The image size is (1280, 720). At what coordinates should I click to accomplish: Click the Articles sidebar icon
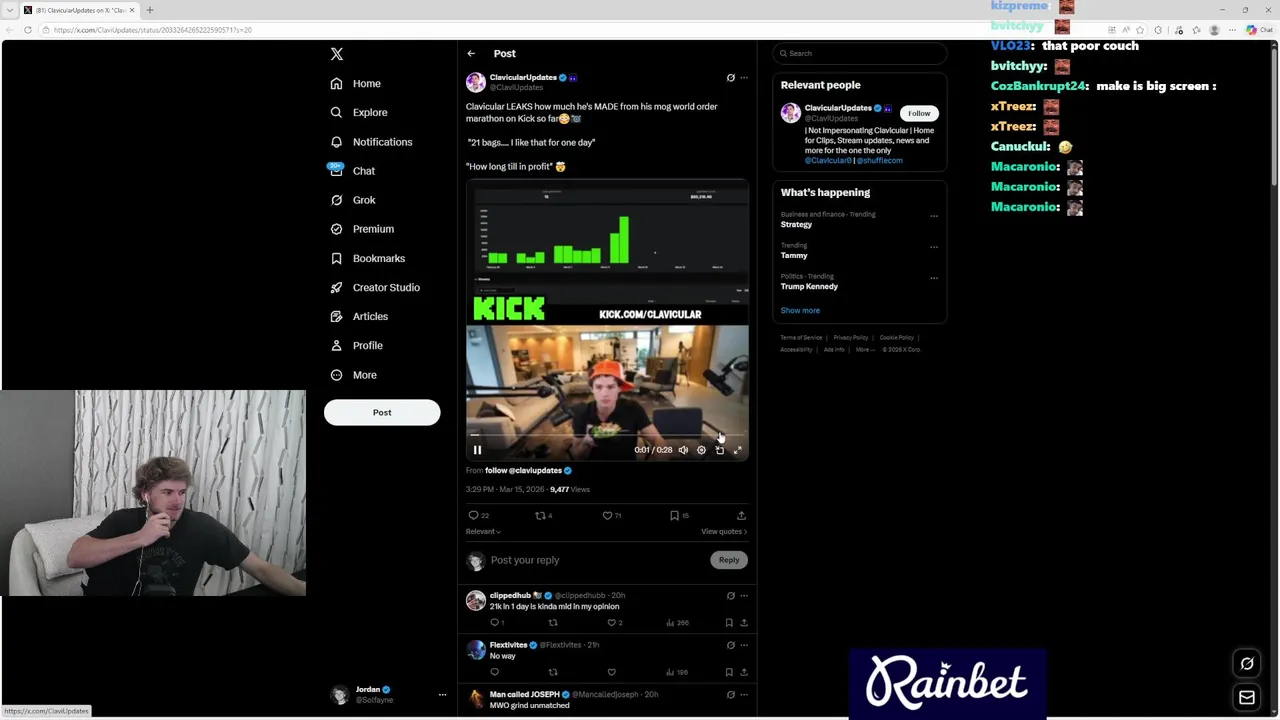click(x=336, y=316)
